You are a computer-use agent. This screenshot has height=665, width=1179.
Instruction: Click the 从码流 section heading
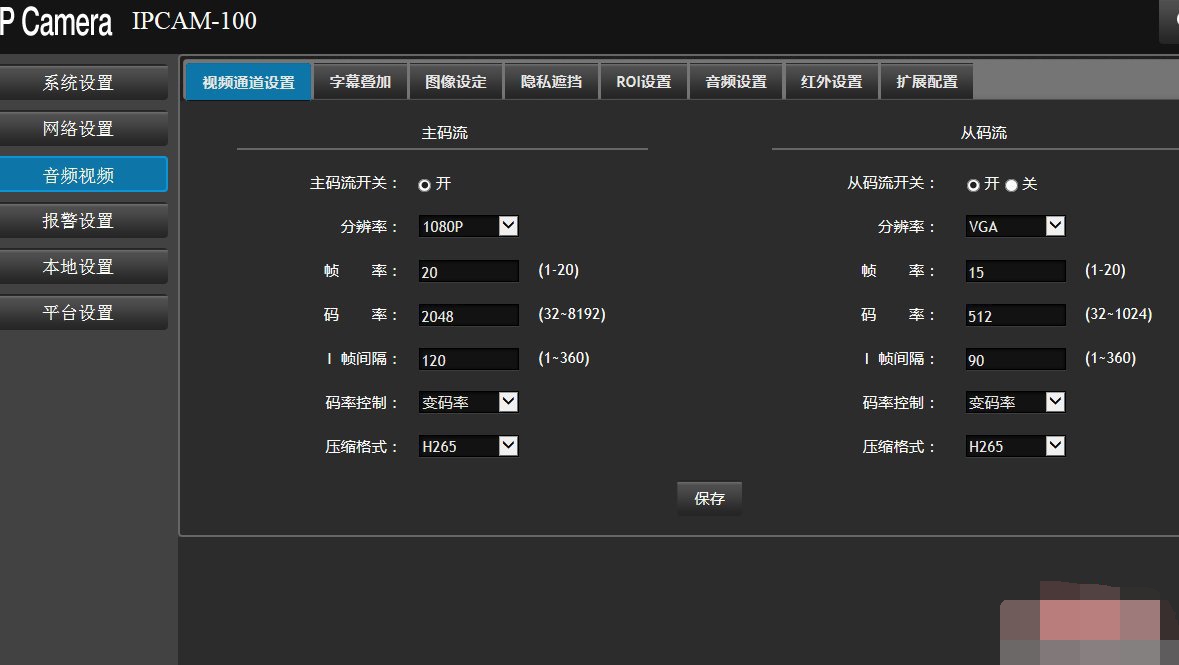(984, 132)
